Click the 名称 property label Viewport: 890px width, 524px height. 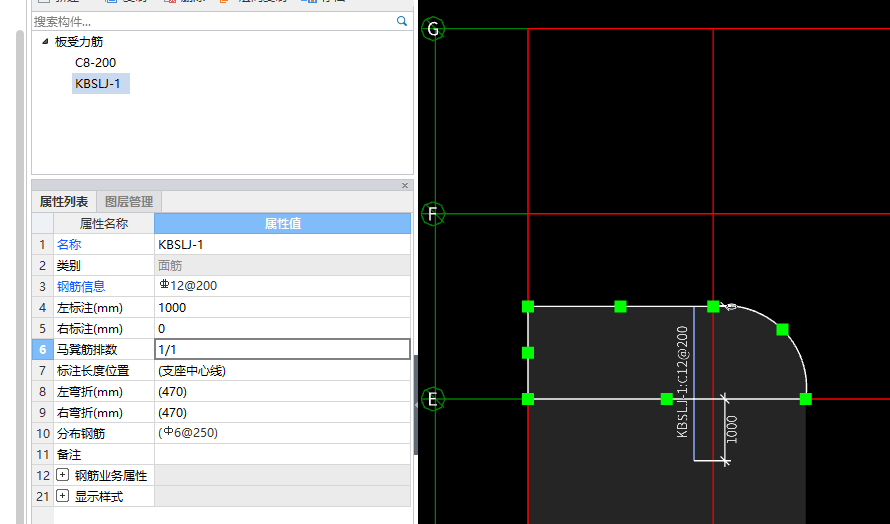69,245
